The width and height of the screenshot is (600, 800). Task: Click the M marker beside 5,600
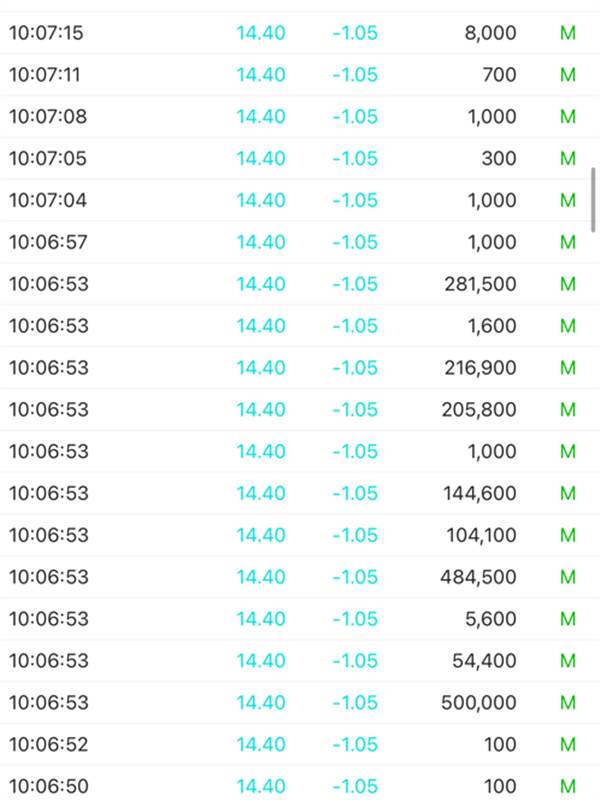568,619
